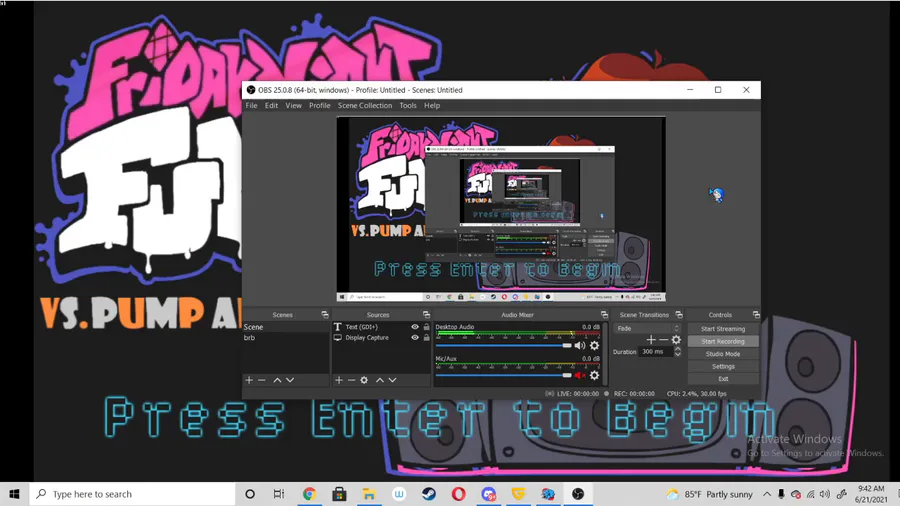Move scene up in the Scenes list
This screenshot has width=900, height=506.
coord(277,380)
